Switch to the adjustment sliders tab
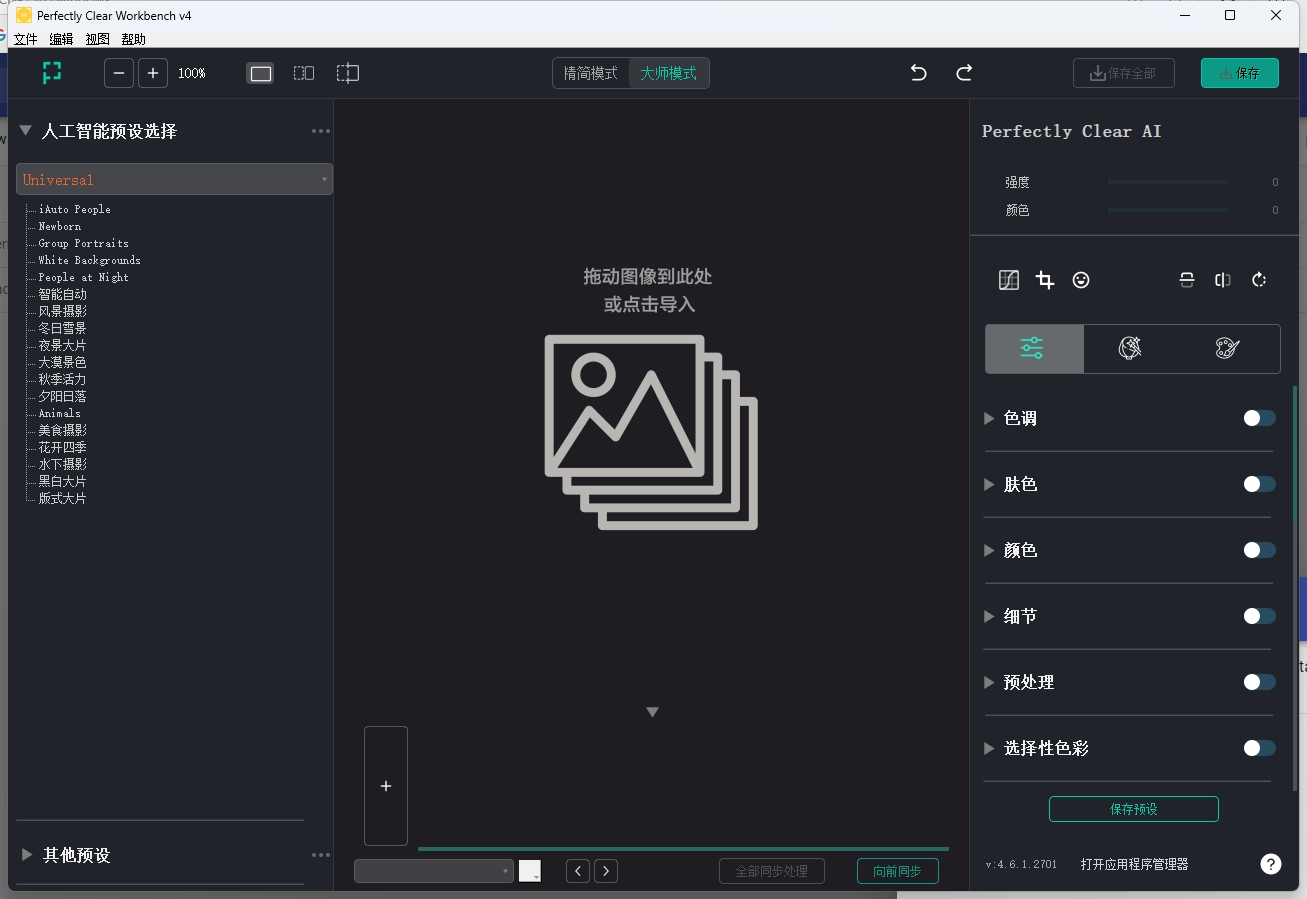 coord(1033,348)
